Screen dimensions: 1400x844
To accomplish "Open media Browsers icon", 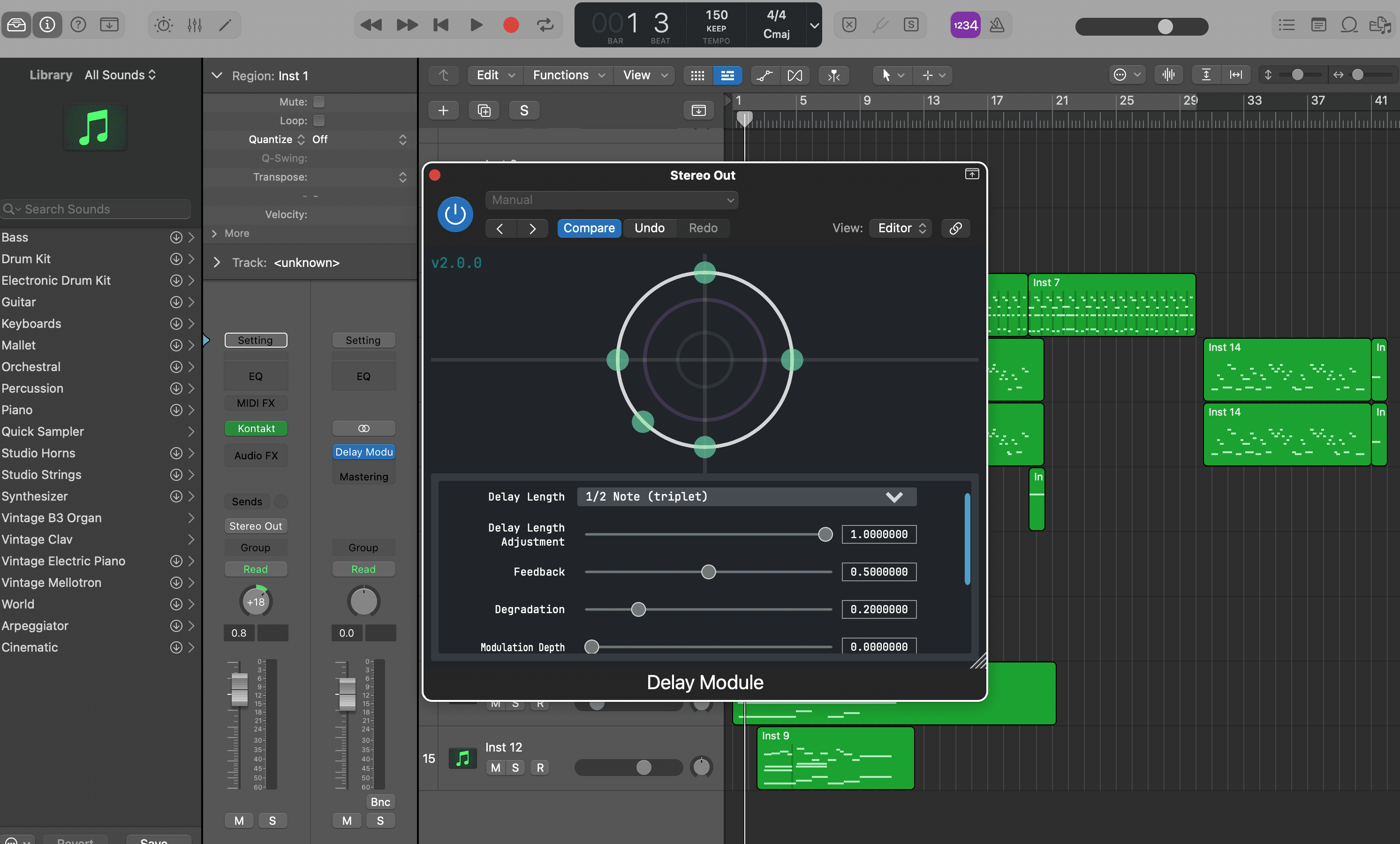I will pyautogui.click(x=1380, y=25).
